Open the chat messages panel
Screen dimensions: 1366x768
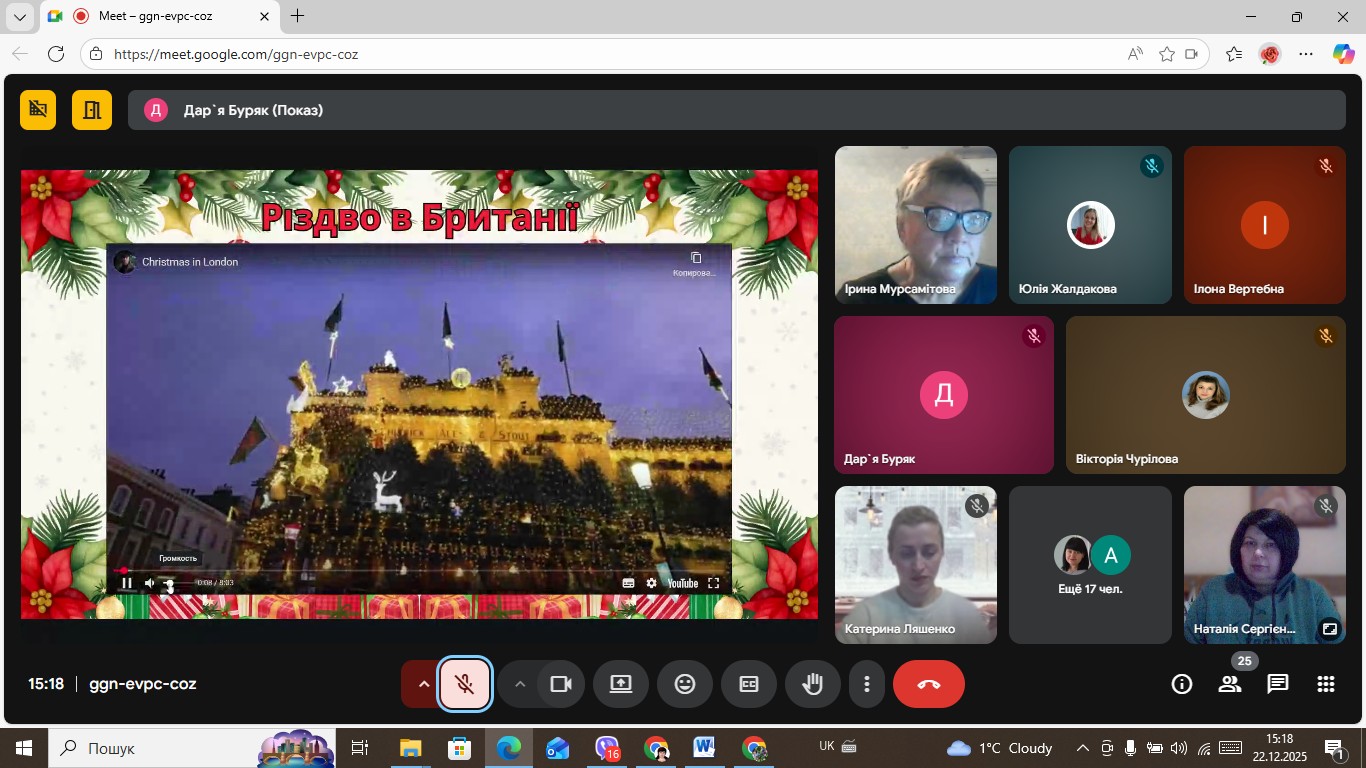(1277, 684)
